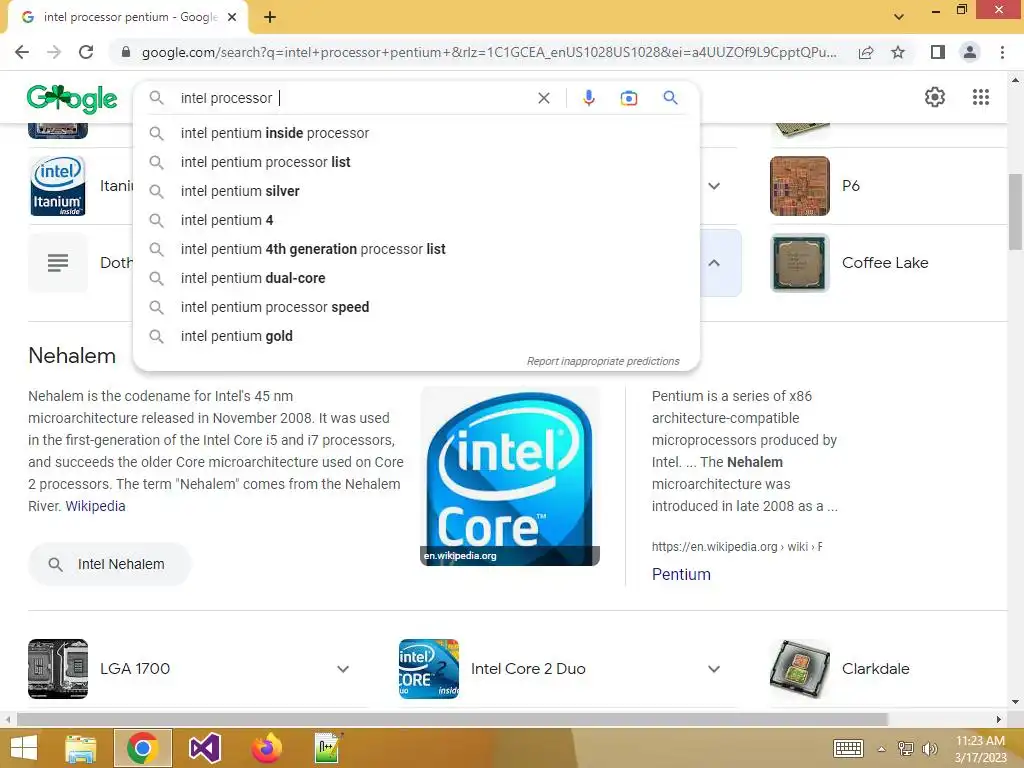1024x768 pixels.
Task: Open File Explorer from taskbar
Action: (80, 748)
